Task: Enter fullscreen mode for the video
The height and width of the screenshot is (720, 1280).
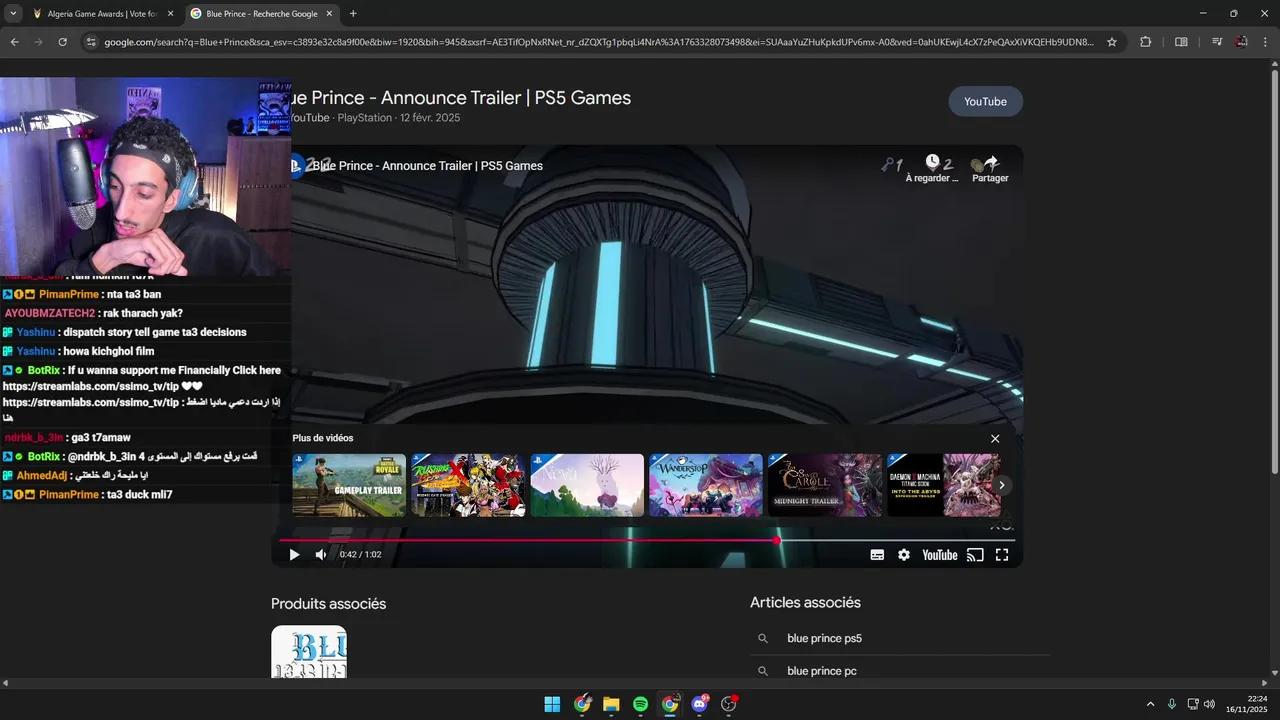Action: pos(1002,555)
